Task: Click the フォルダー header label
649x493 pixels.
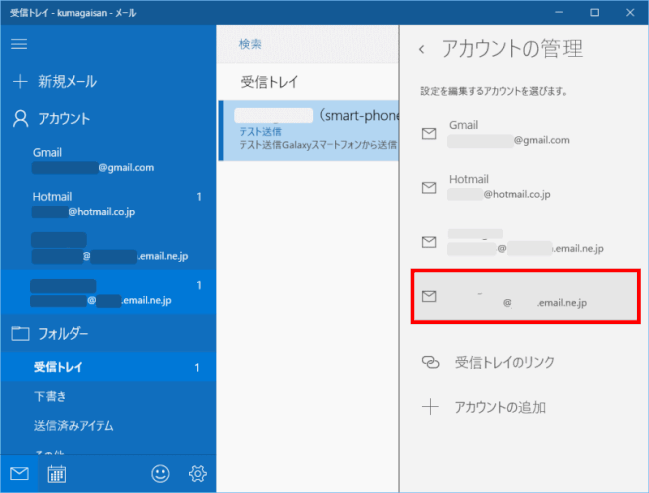Action: pos(63,334)
